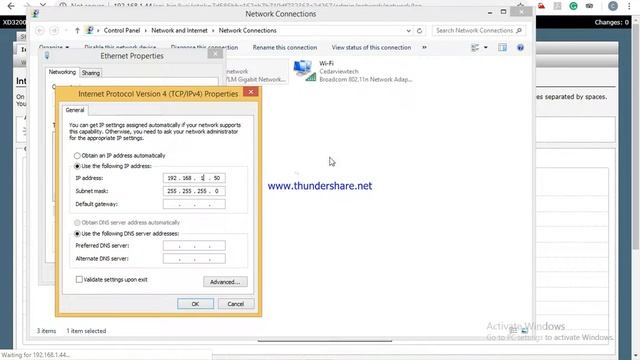Image resolution: width=640 pixels, height=360 pixels.
Task: Click the control panel breadcrumb folder icon
Action: pos(90,30)
